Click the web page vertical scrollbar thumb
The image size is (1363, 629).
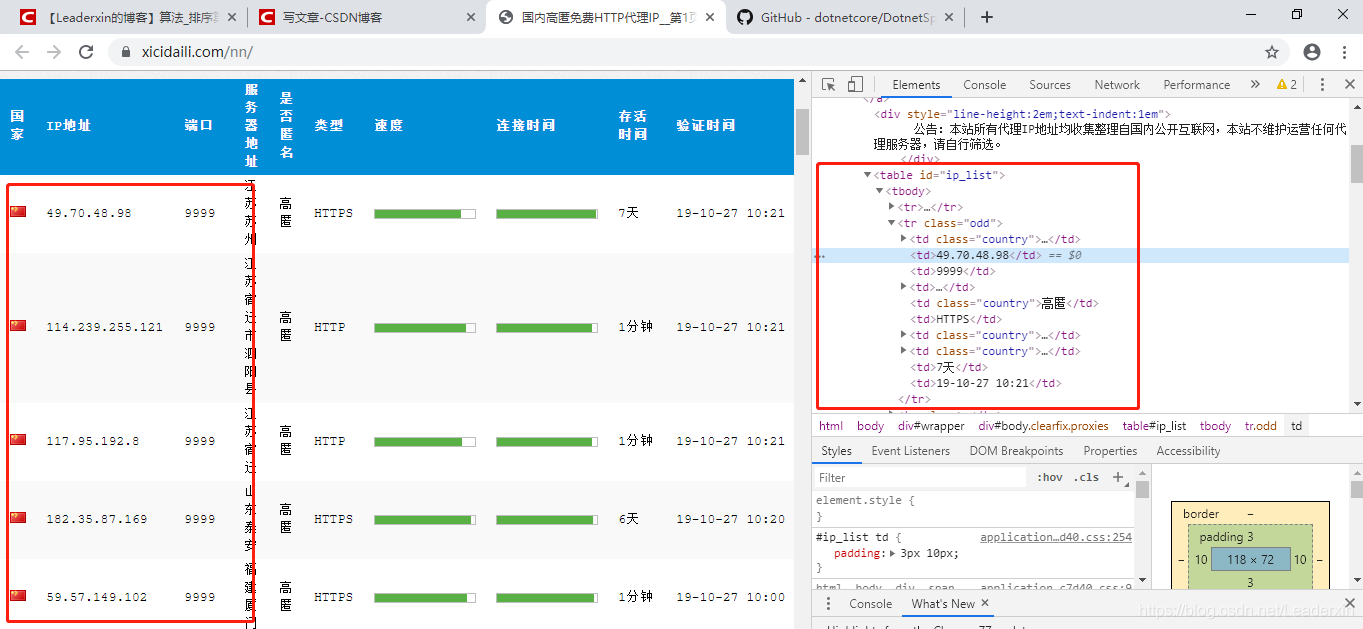[802, 131]
